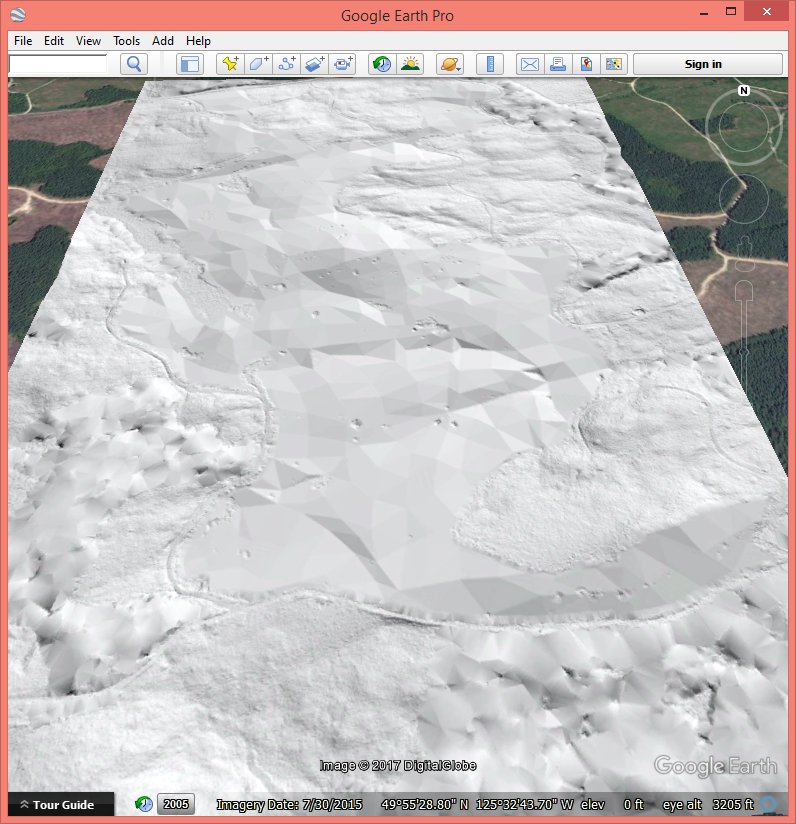Screen dimensions: 796x824
Task: Add an image overlay
Action: (x=315, y=64)
